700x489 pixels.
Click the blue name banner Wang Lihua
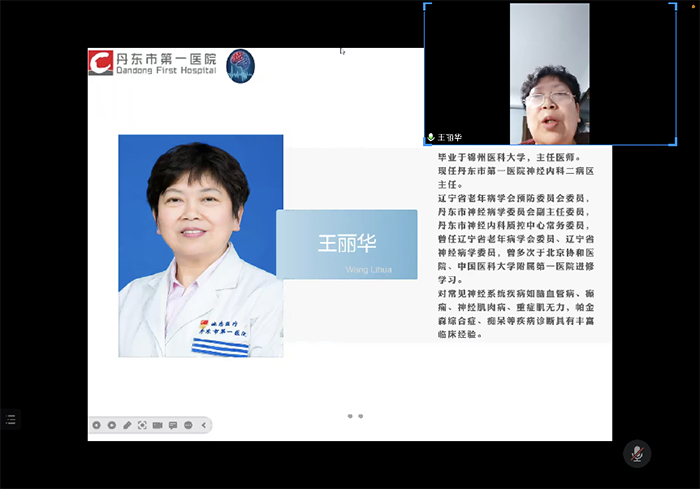[347, 245]
